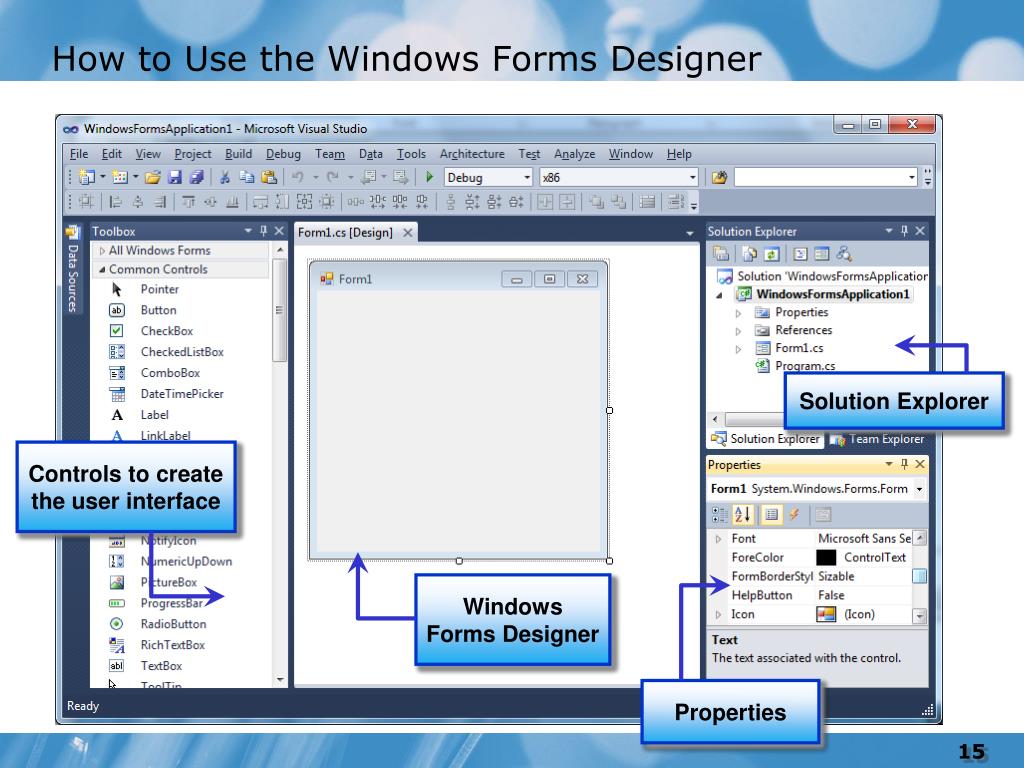Screen dimensions: 1024x768
Task: Click the Toolbox vertical scrollbar thumb
Action: [x=280, y=310]
